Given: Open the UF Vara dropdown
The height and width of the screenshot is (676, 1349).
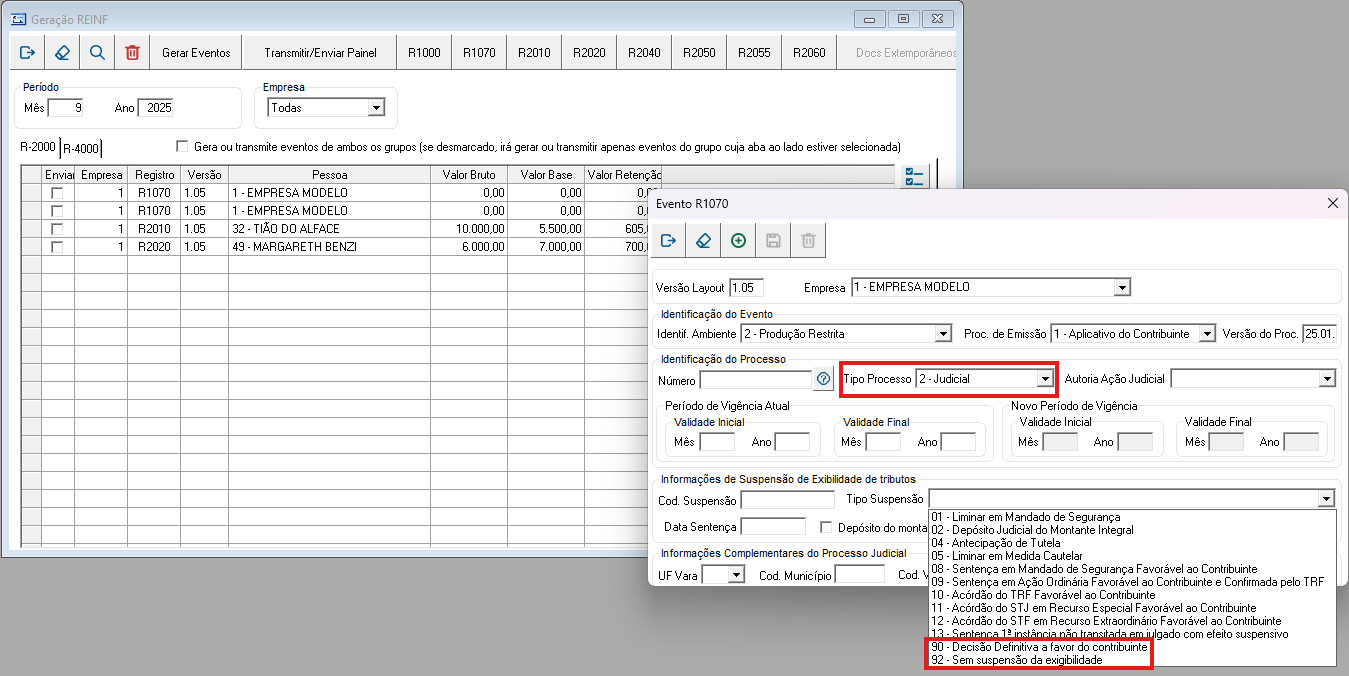Looking at the screenshot, I should (736, 575).
